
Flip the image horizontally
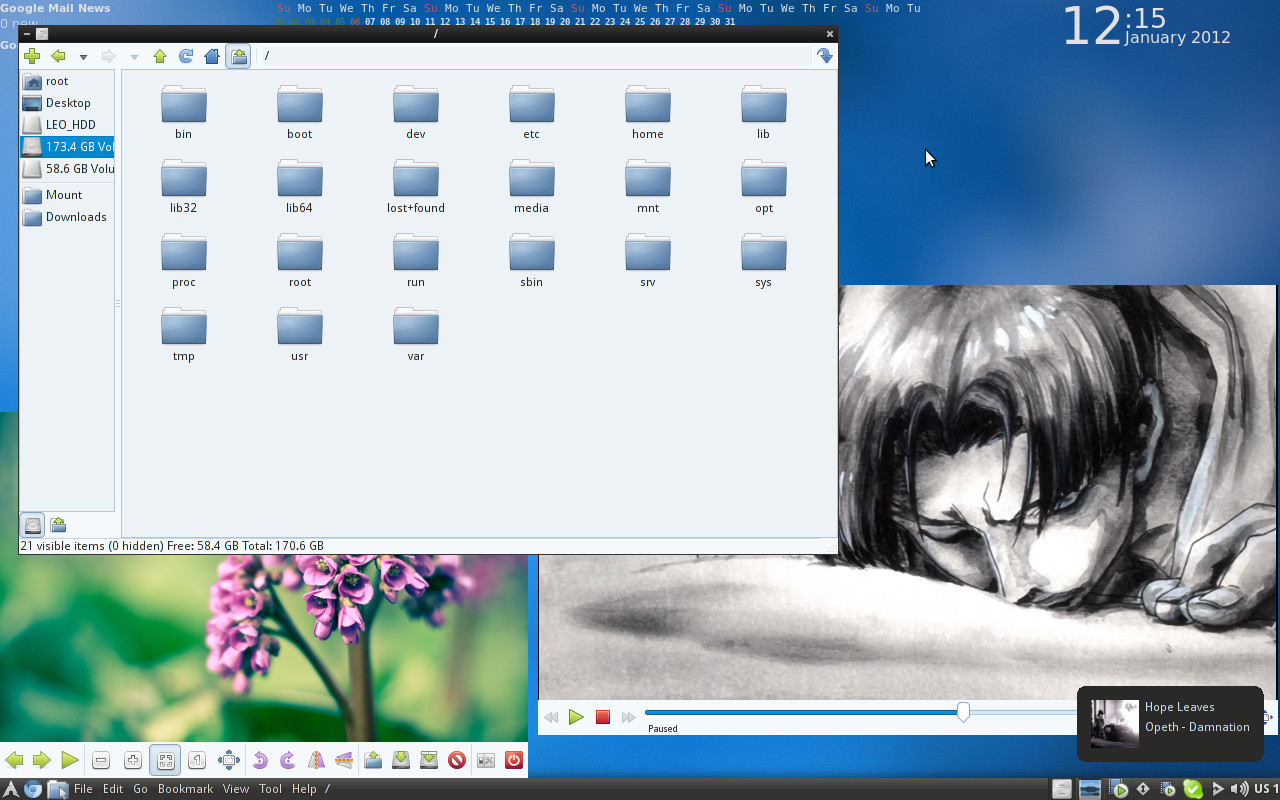(x=316, y=761)
